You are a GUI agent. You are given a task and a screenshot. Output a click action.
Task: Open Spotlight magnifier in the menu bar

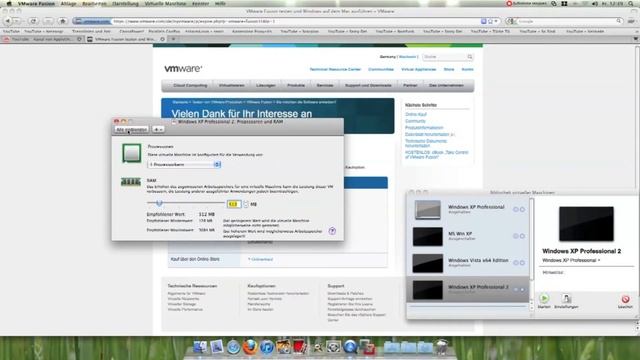click(x=632, y=3)
